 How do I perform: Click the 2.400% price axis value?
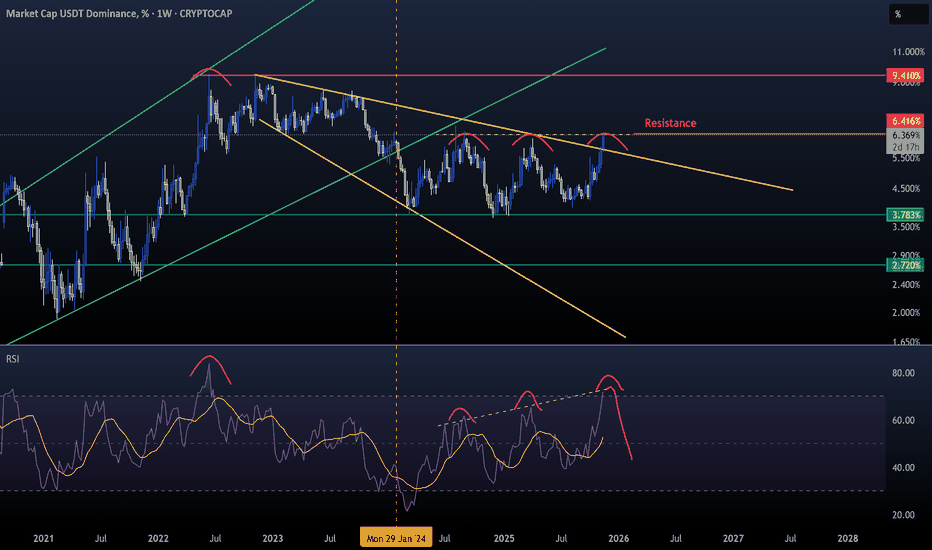pos(906,285)
